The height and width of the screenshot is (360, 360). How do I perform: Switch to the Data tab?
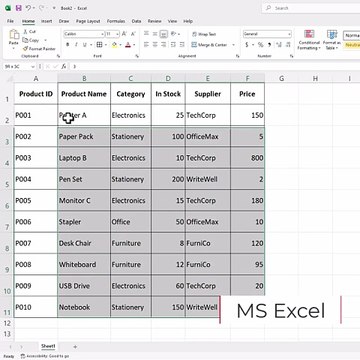point(136,21)
